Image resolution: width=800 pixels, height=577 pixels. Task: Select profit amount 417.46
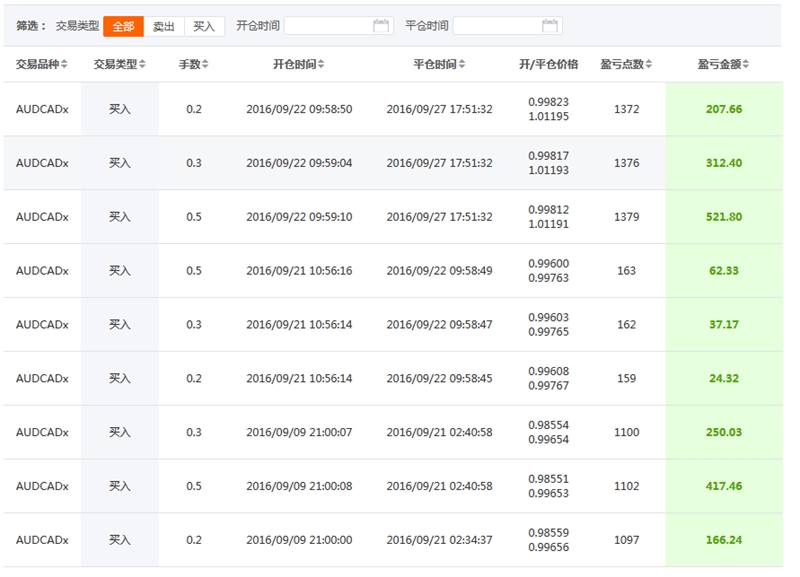[x=724, y=486]
